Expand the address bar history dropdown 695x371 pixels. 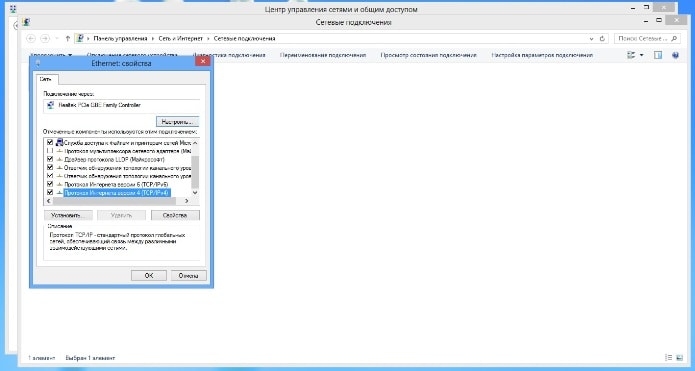[591, 39]
